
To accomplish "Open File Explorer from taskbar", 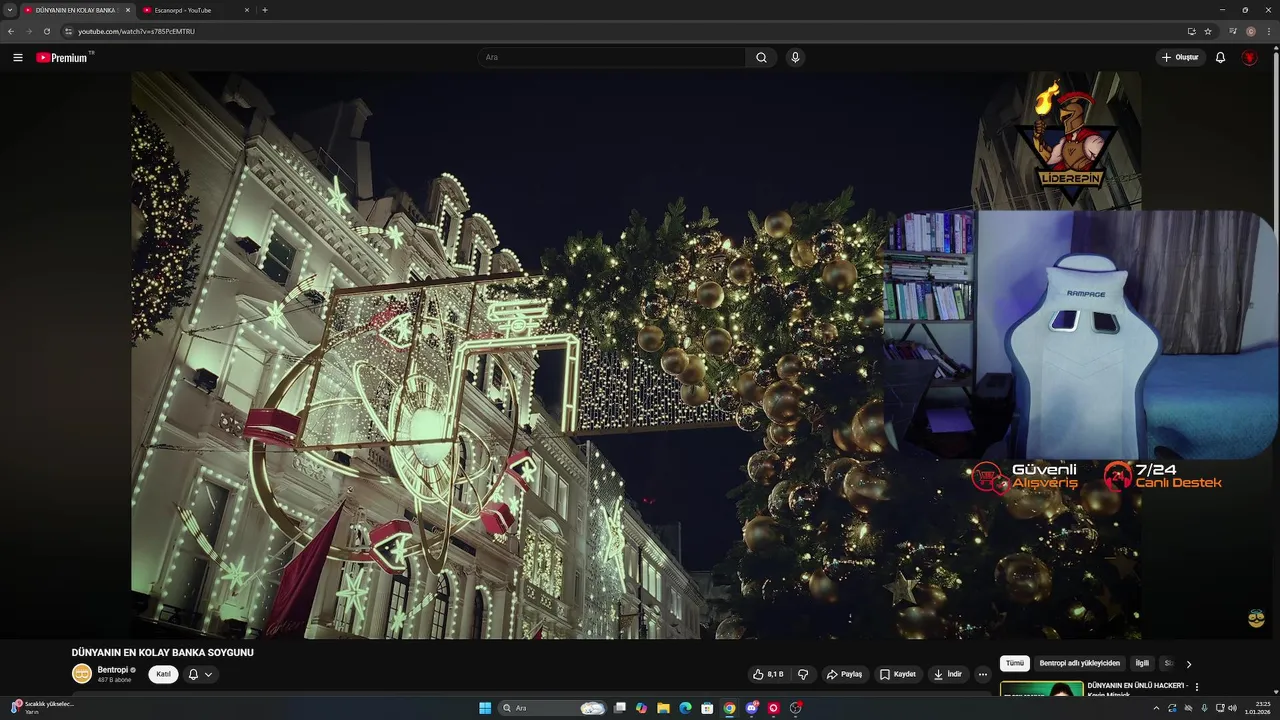I will [x=663, y=708].
